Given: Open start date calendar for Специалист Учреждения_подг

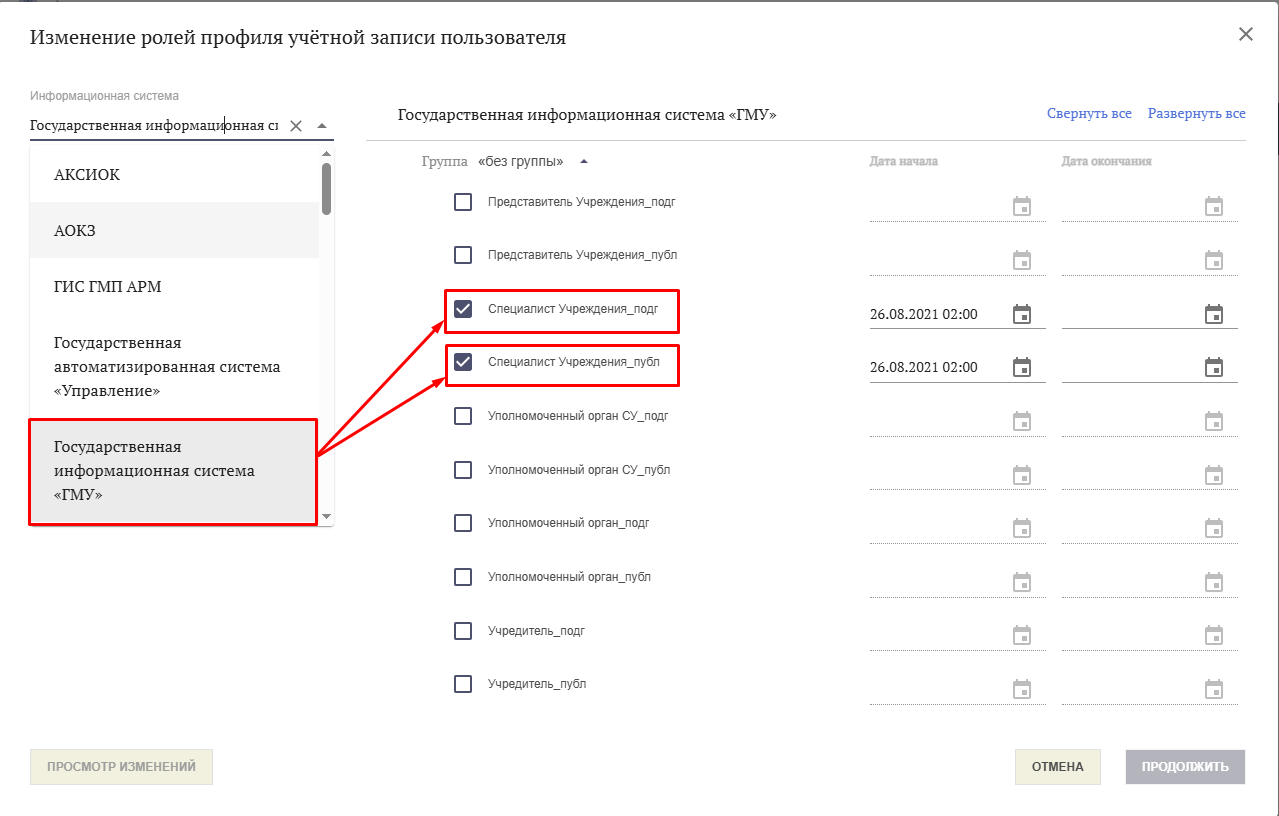Looking at the screenshot, I should (x=1021, y=314).
